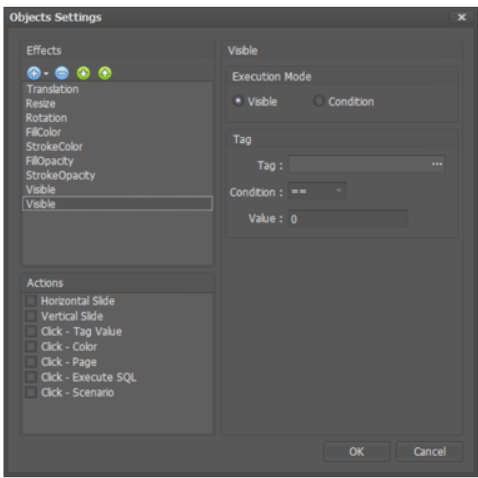Image resolution: width=478 pixels, height=478 pixels.
Task: Click the first green move arrow icon
Action: [83, 73]
